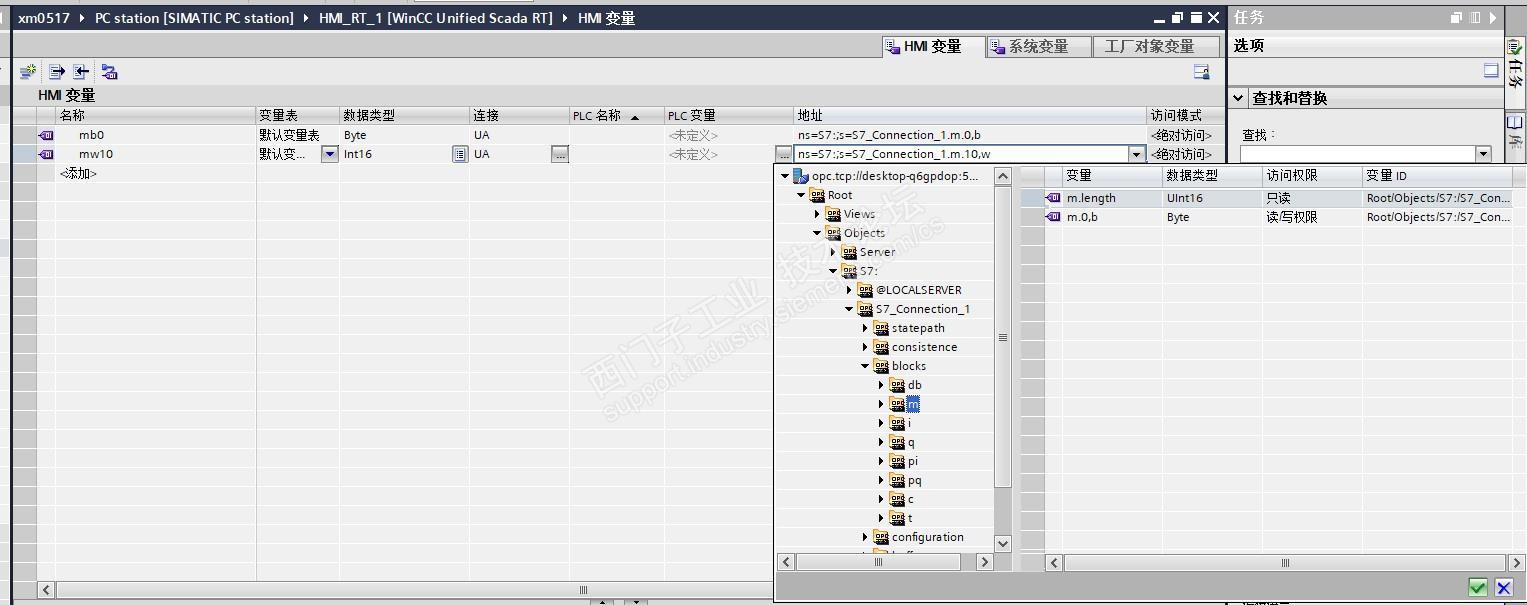This screenshot has width=1527, height=605.
Task: Expand the Server tree node
Action: (833, 252)
